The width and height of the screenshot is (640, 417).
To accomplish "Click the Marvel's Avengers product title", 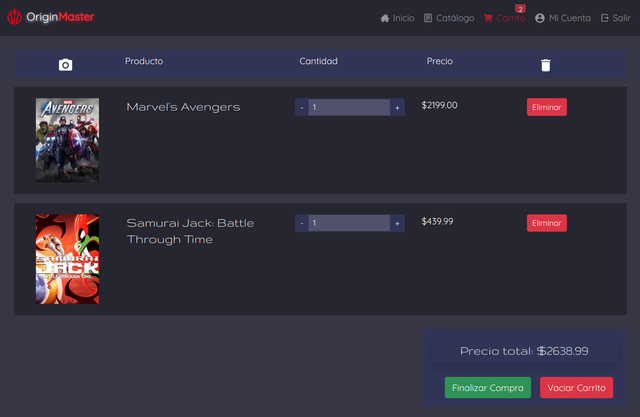I will point(183,107).
